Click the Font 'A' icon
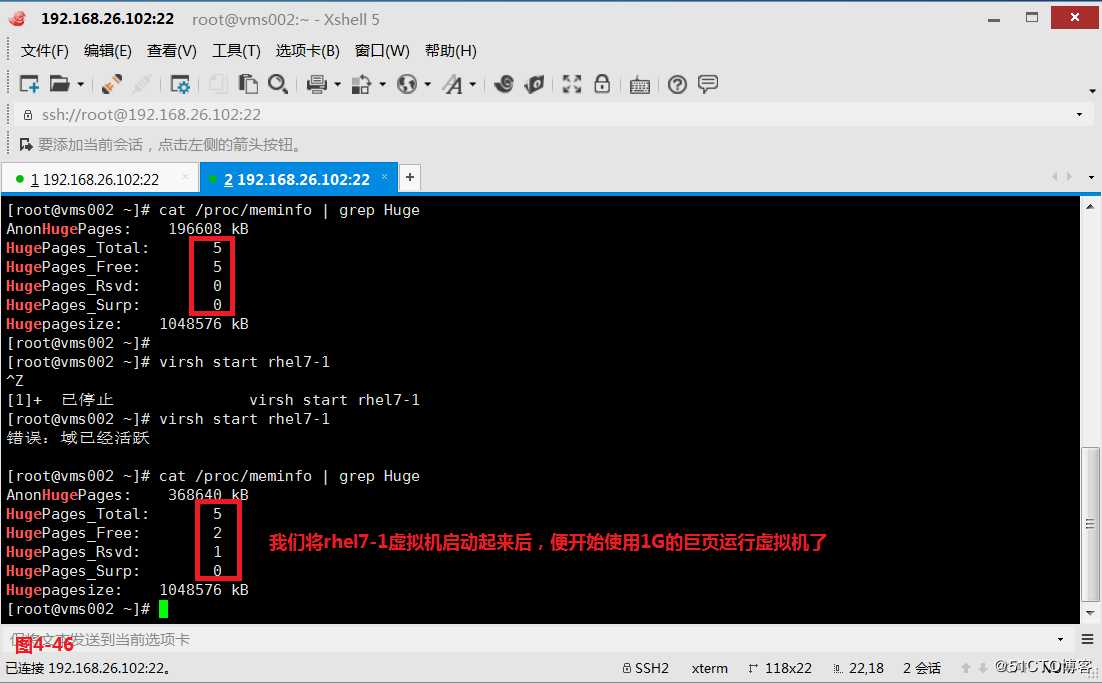Image resolution: width=1102 pixels, height=683 pixels. tap(453, 84)
